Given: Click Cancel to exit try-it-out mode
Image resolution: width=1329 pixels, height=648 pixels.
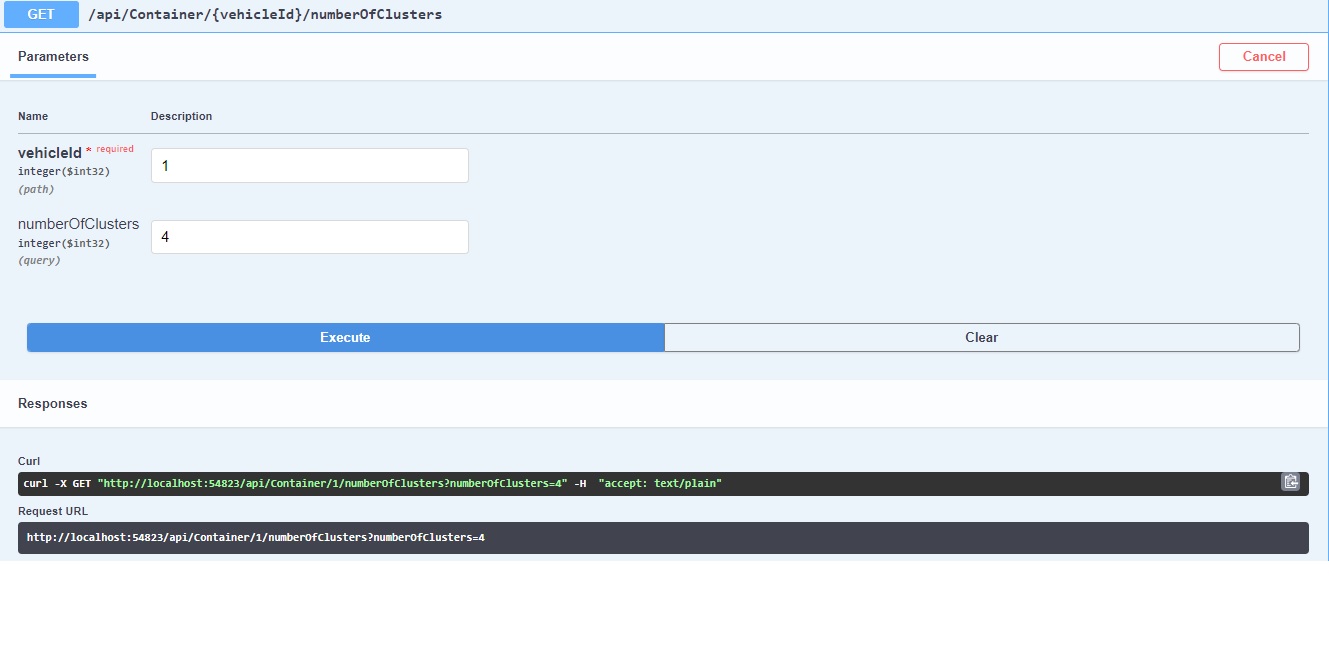Looking at the screenshot, I should pyautogui.click(x=1263, y=56).
